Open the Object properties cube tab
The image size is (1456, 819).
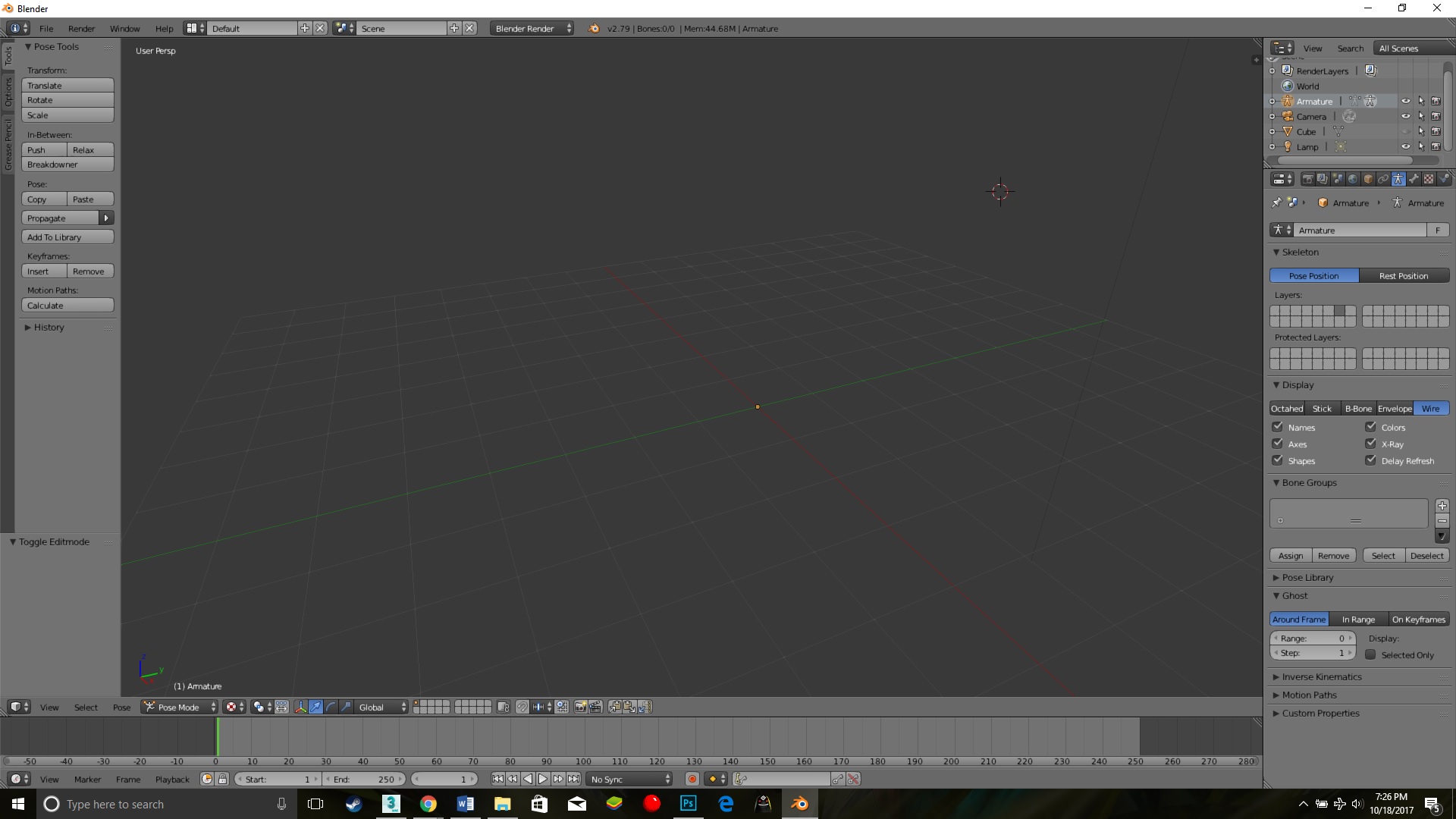tap(1368, 179)
